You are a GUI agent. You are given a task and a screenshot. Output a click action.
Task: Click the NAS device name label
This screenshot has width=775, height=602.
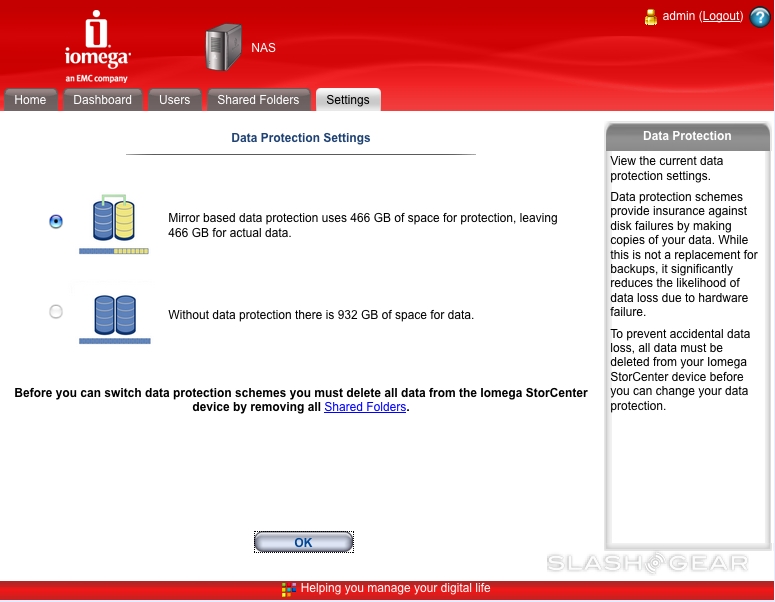tap(263, 47)
